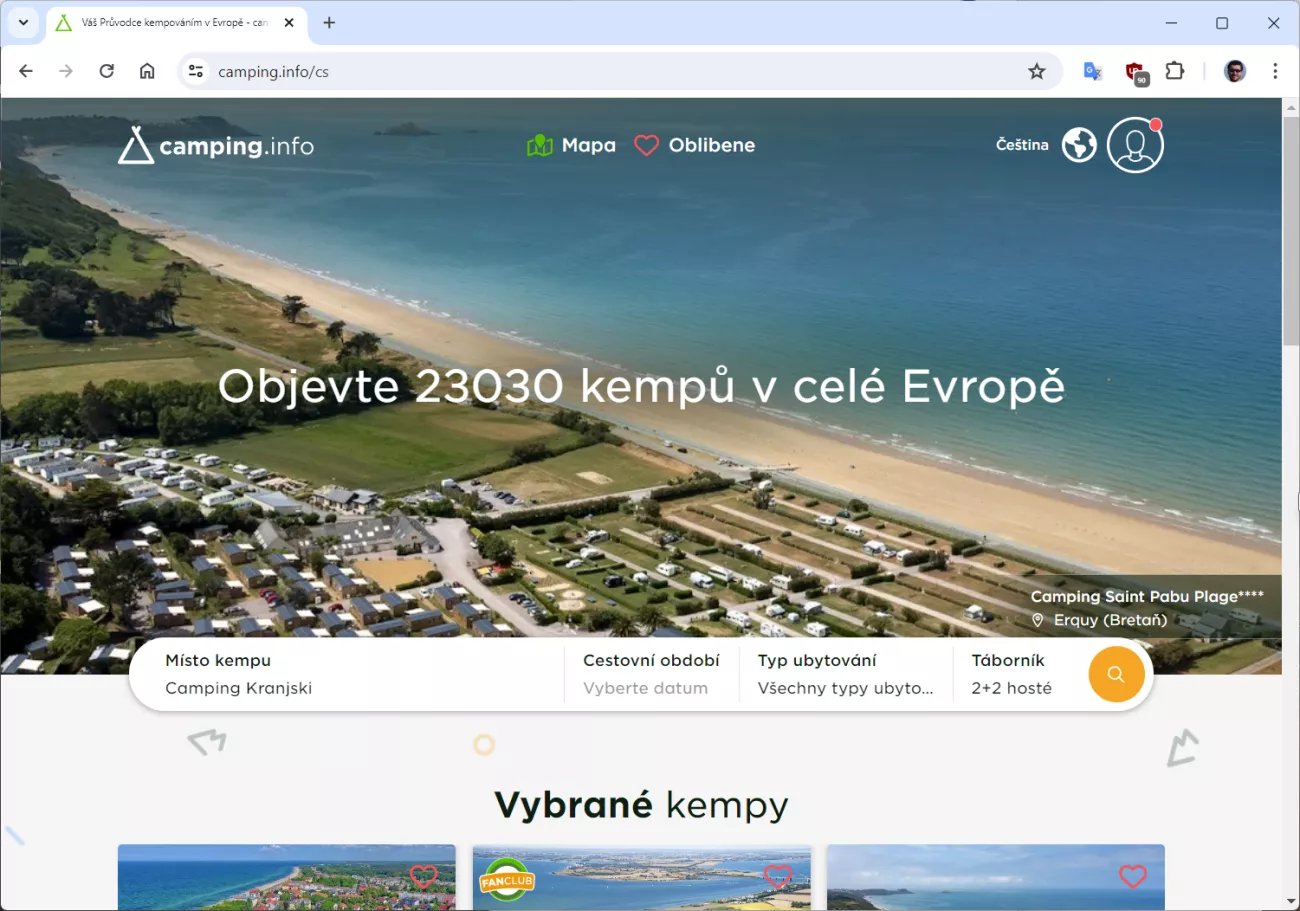Click the camping.info logo
The height and width of the screenshot is (911, 1300).
(x=216, y=146)
